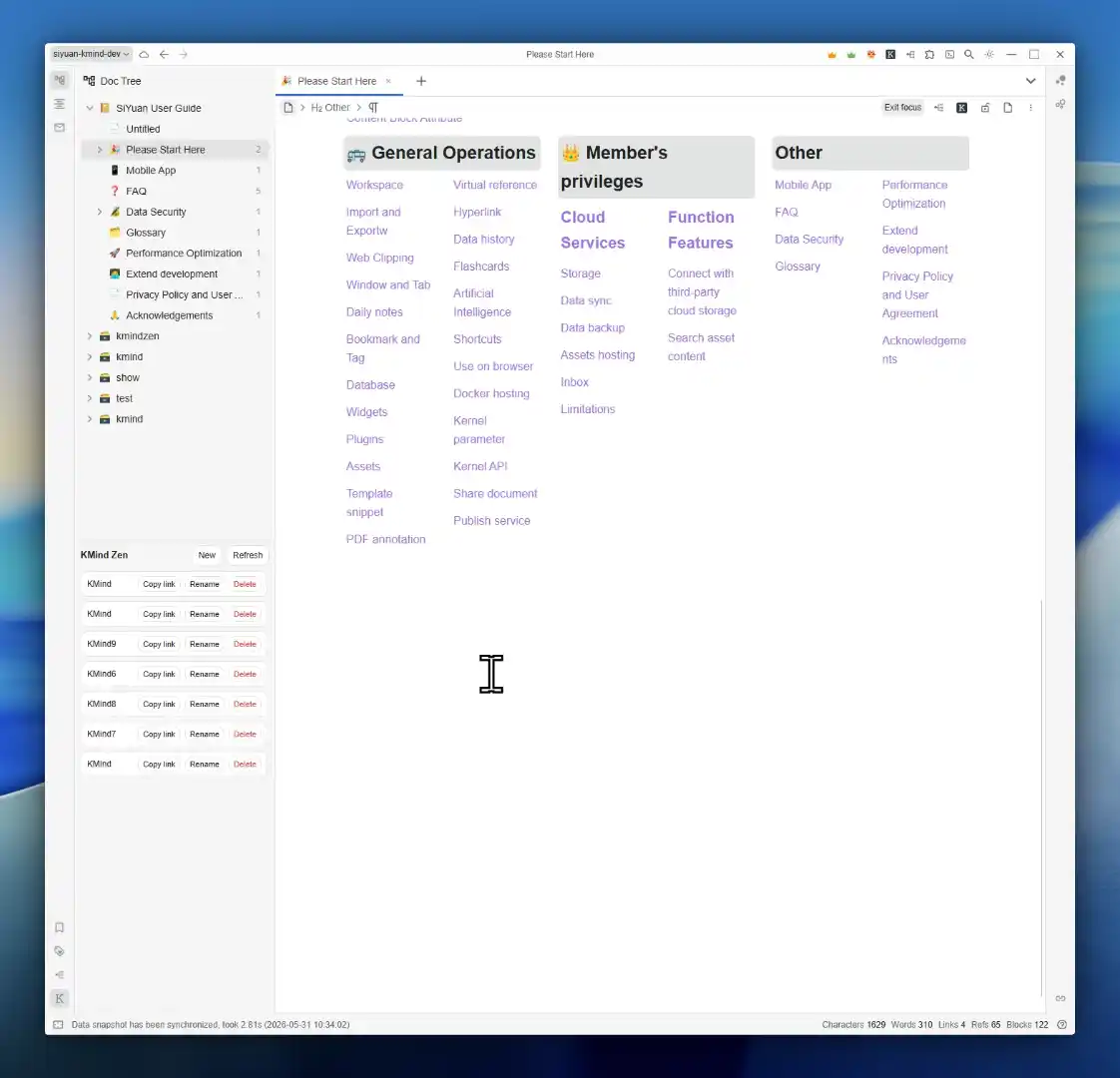Collapse the SiYuan User Guide notebook
Viewport: 1120px width, 1078px height.
(x=89, y=108)
